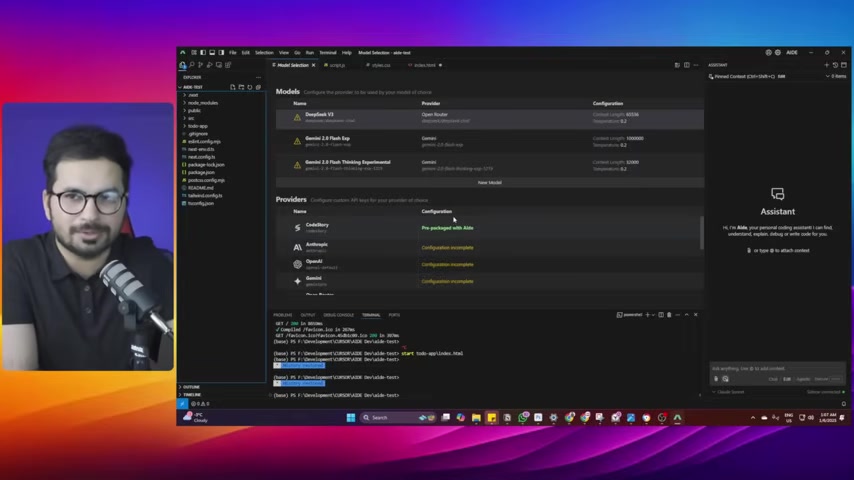Select the DeepSeek V3 model row
The height and width of the screenshot is (480, 854).
coord(490,118)
